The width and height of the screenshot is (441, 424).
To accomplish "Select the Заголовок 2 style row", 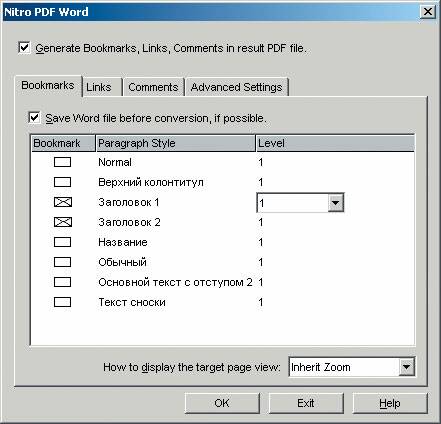I will click(223, 222).
